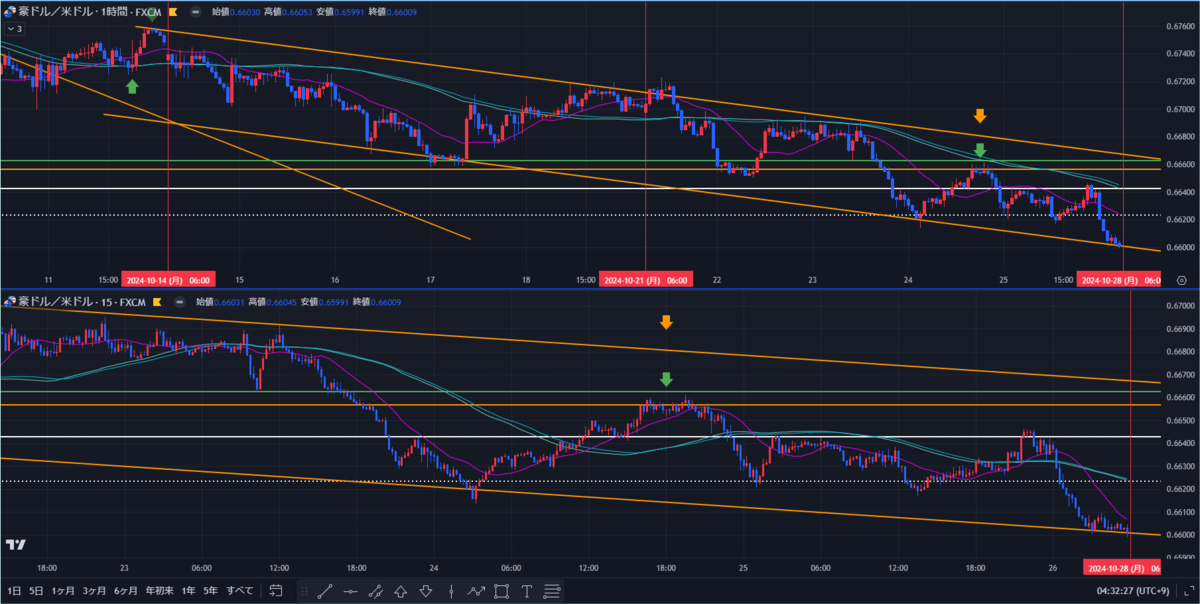Viewport: 1200px width, 604px height.
Task: Select the vertical line drawing tool
Action: coord(451,591)
